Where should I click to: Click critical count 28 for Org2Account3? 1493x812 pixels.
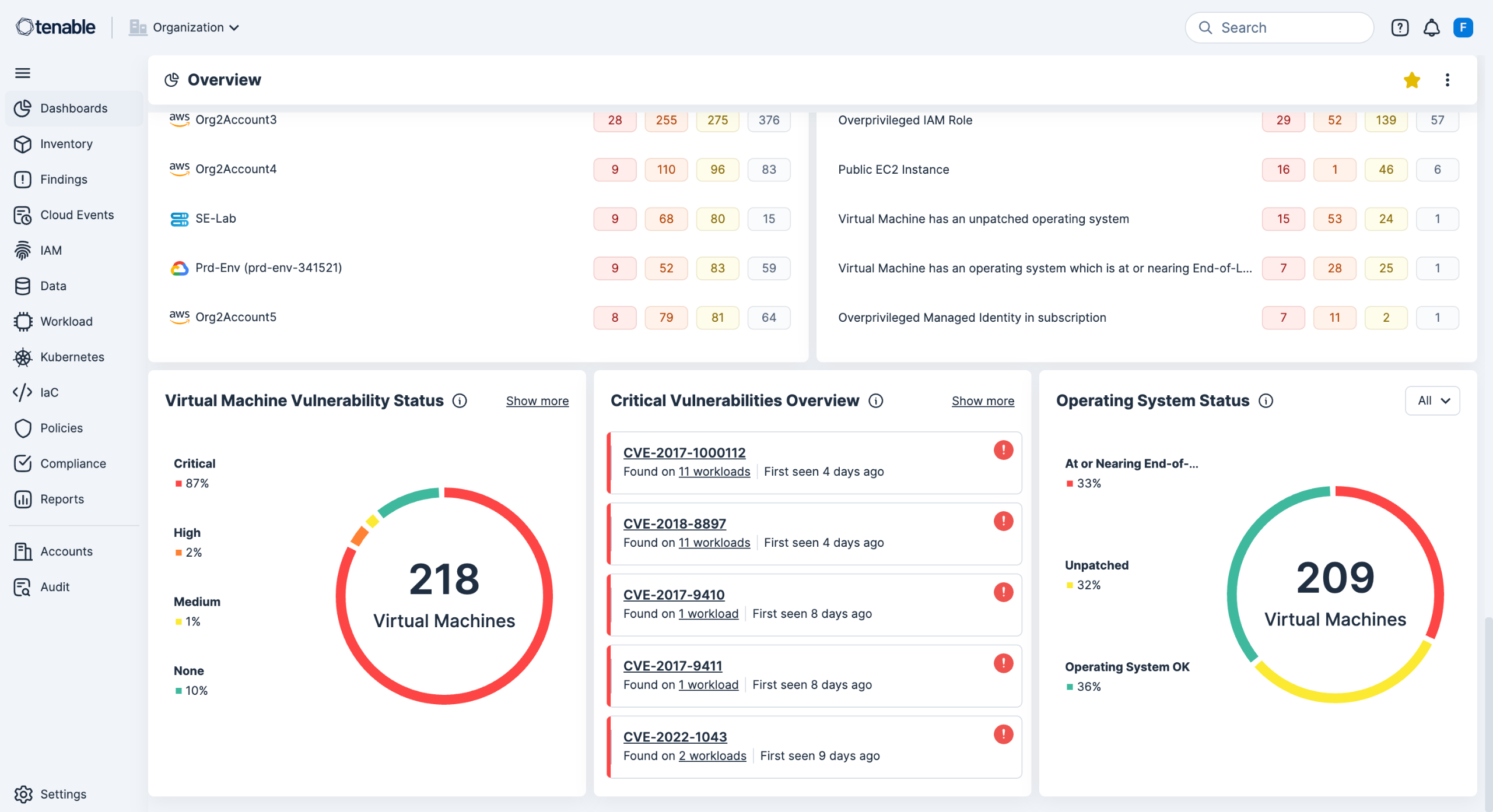tap(615, 120)
